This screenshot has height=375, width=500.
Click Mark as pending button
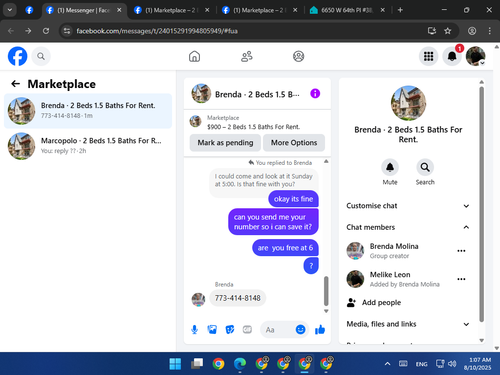(225, 143)
